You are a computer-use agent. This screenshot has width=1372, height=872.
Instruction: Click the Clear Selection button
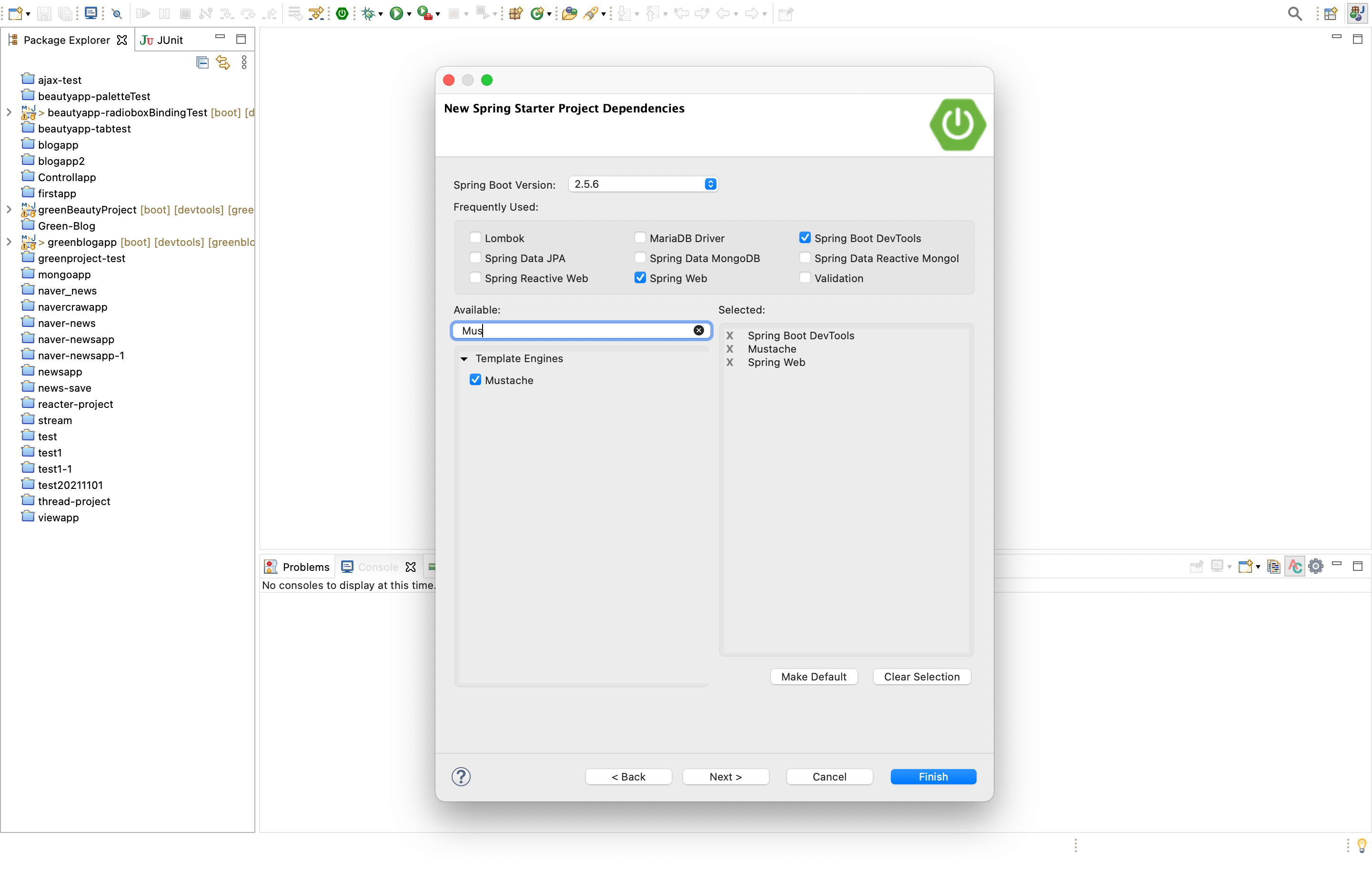point(921,677)
